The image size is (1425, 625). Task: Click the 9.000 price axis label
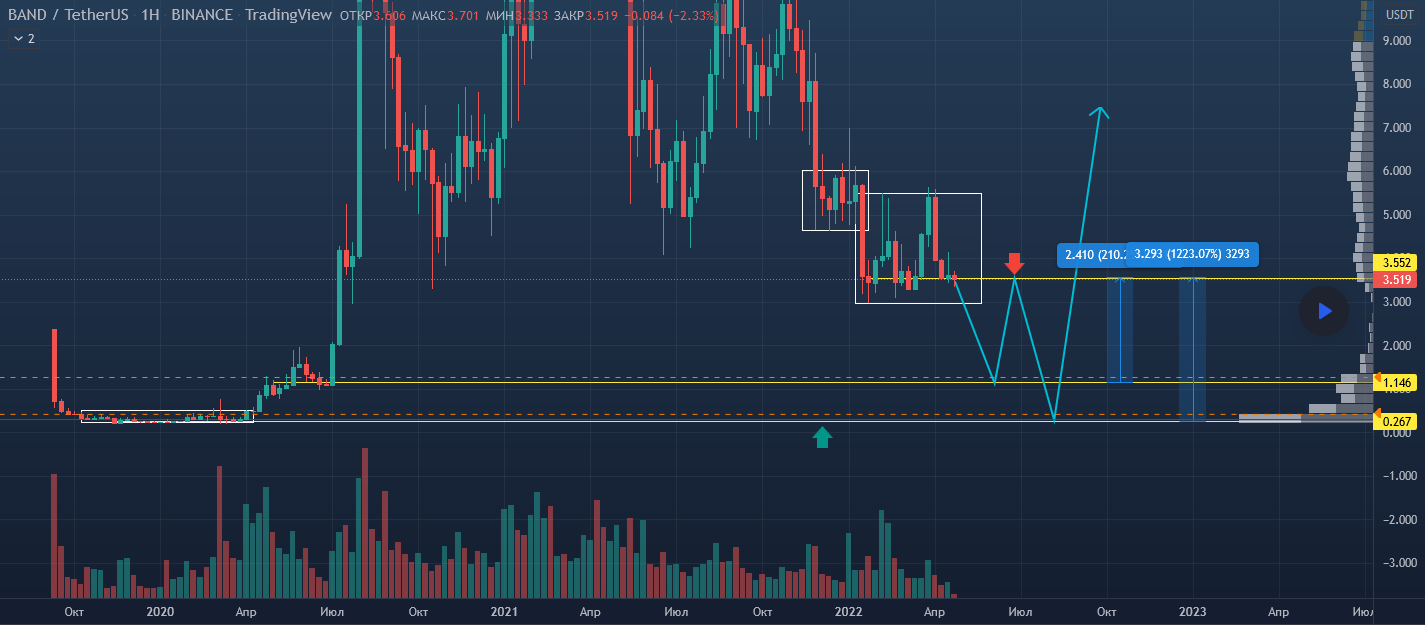1397,41
